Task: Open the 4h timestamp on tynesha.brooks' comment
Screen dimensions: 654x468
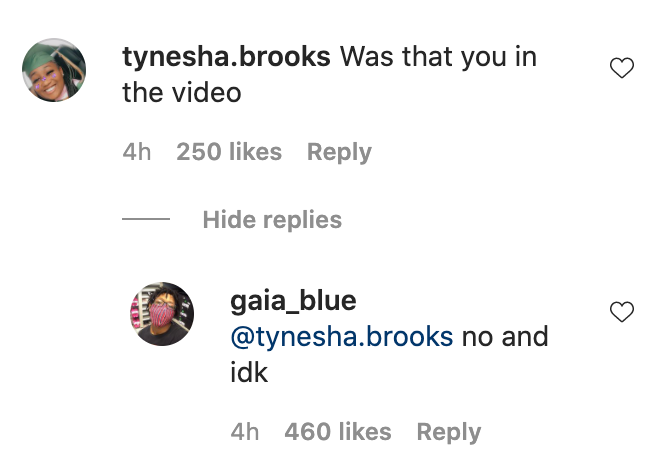Action: 137,151
